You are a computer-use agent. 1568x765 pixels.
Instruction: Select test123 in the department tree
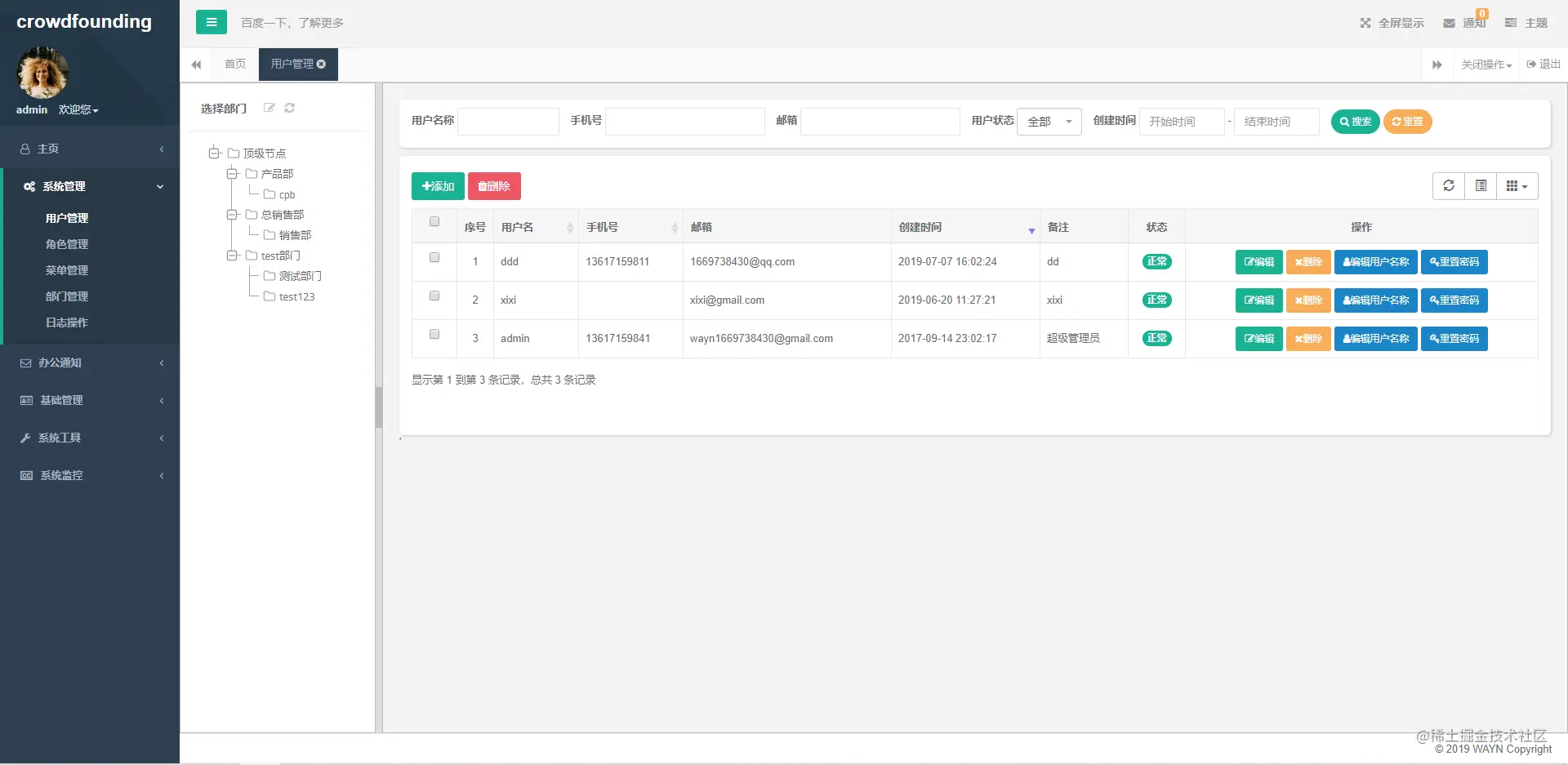[296, 296]
